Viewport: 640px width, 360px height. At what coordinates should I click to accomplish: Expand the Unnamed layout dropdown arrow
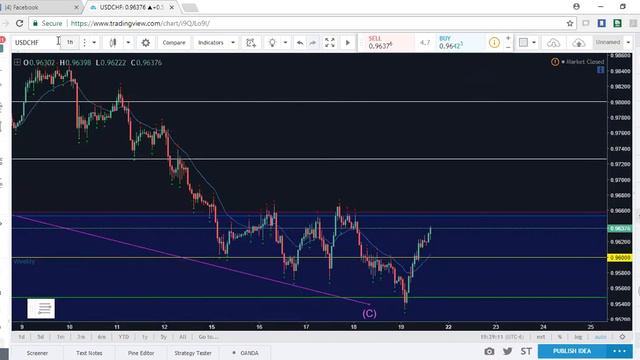coord(628,42)
